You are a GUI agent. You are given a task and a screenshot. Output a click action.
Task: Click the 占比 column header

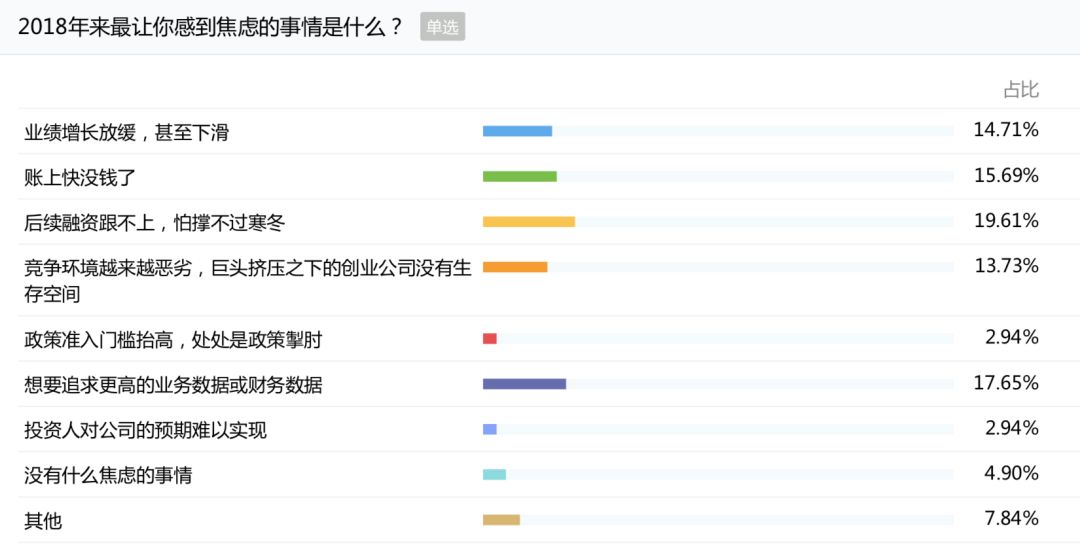(1020, 90)
